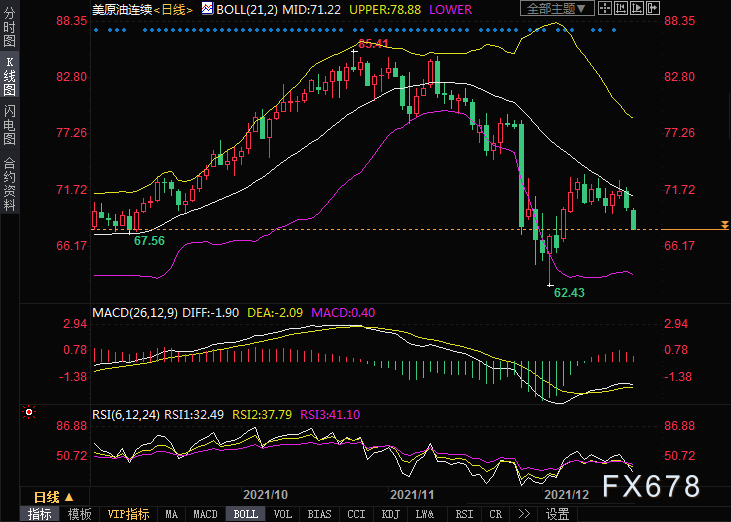The image size is (731, 522).
Task: Click the left 86.88 RSI scale label
Action: pos(72,426)
